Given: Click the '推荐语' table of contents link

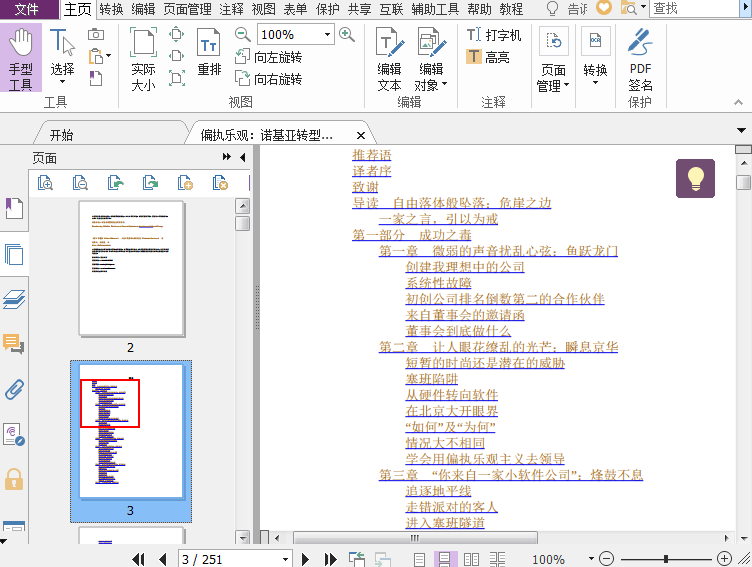Looking at the screenshot, I should pyautogui.click(x=371, y=155).
